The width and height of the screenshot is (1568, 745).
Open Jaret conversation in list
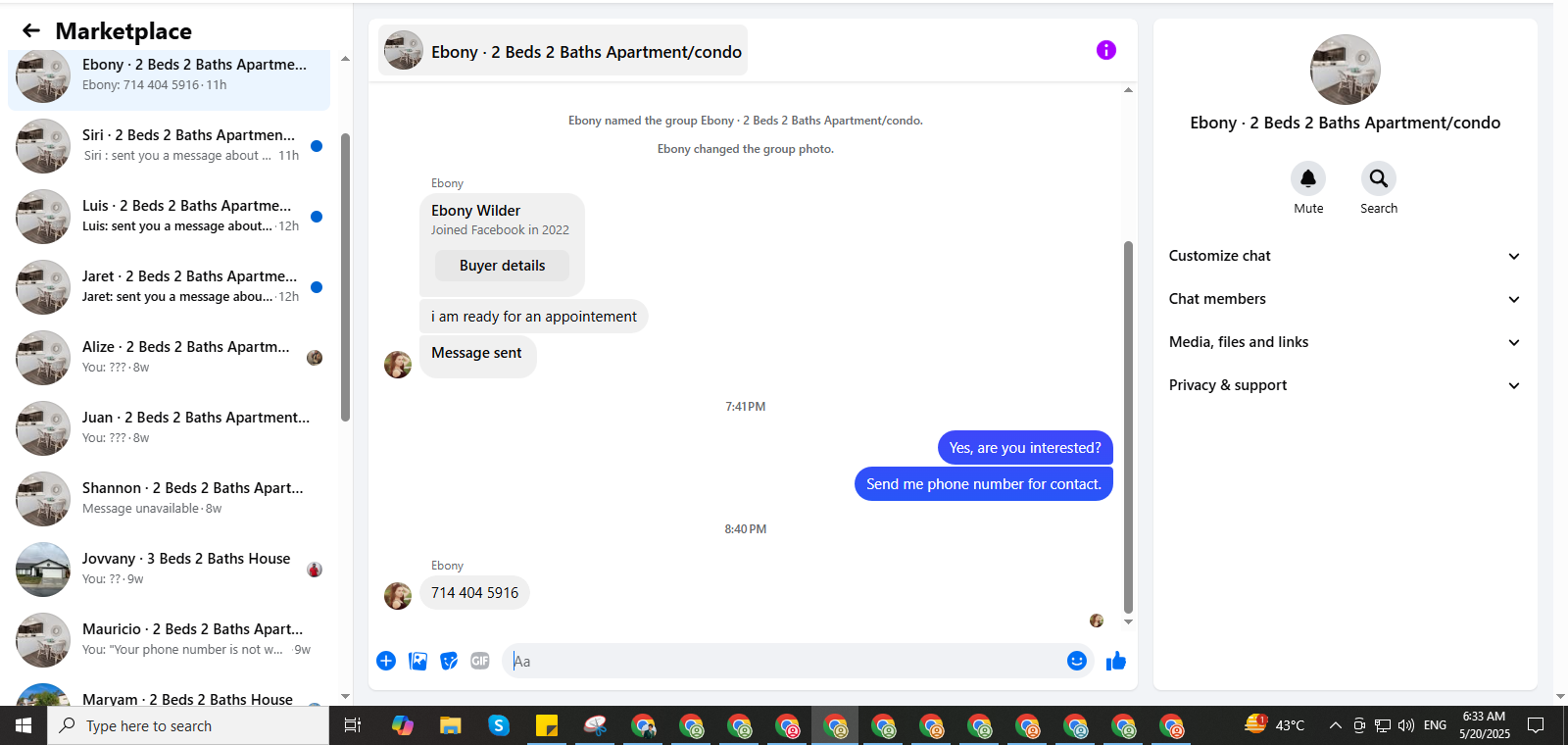coord(169,287)
